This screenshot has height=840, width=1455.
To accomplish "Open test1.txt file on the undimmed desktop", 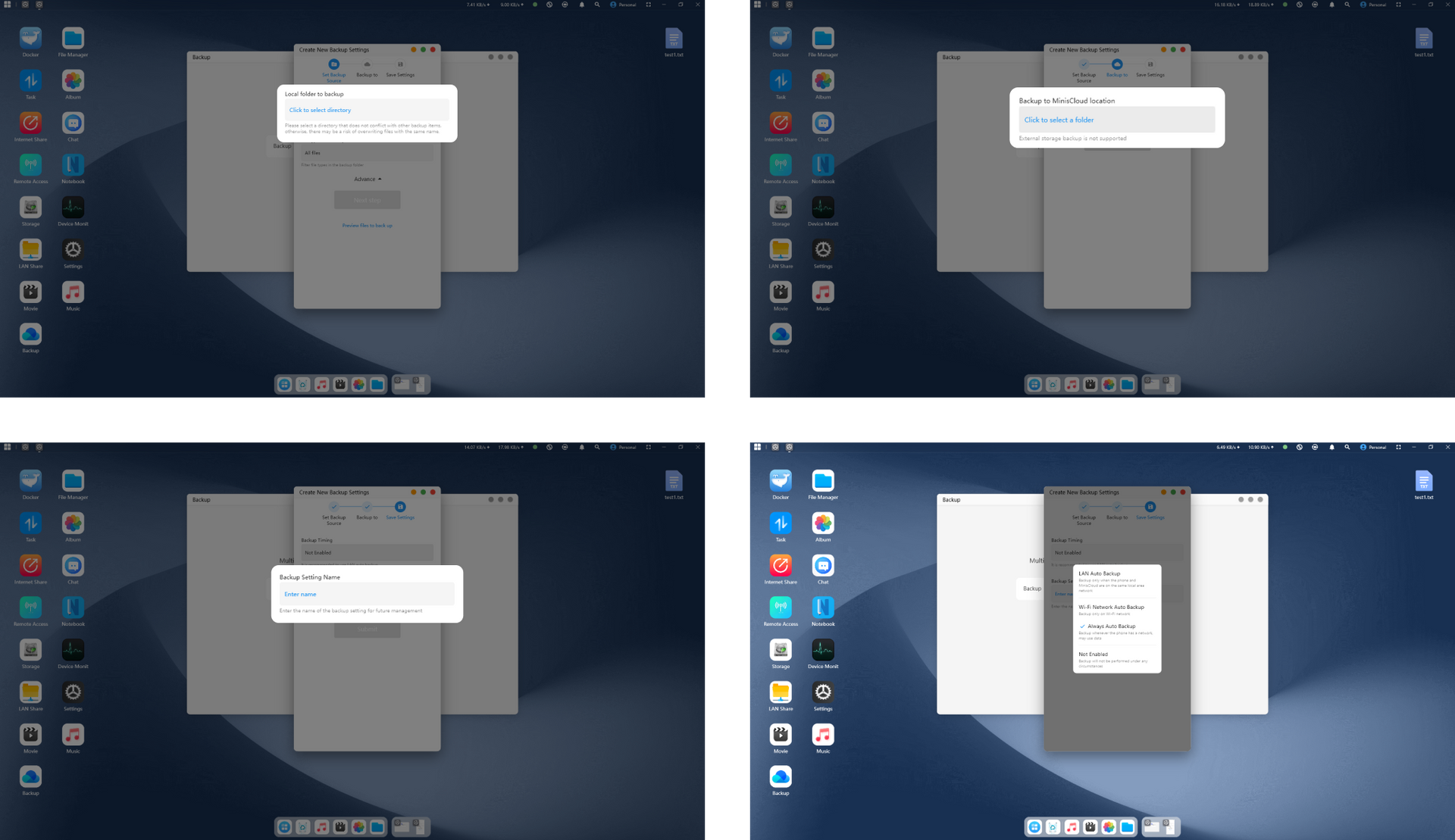I will pos(1423,482).
